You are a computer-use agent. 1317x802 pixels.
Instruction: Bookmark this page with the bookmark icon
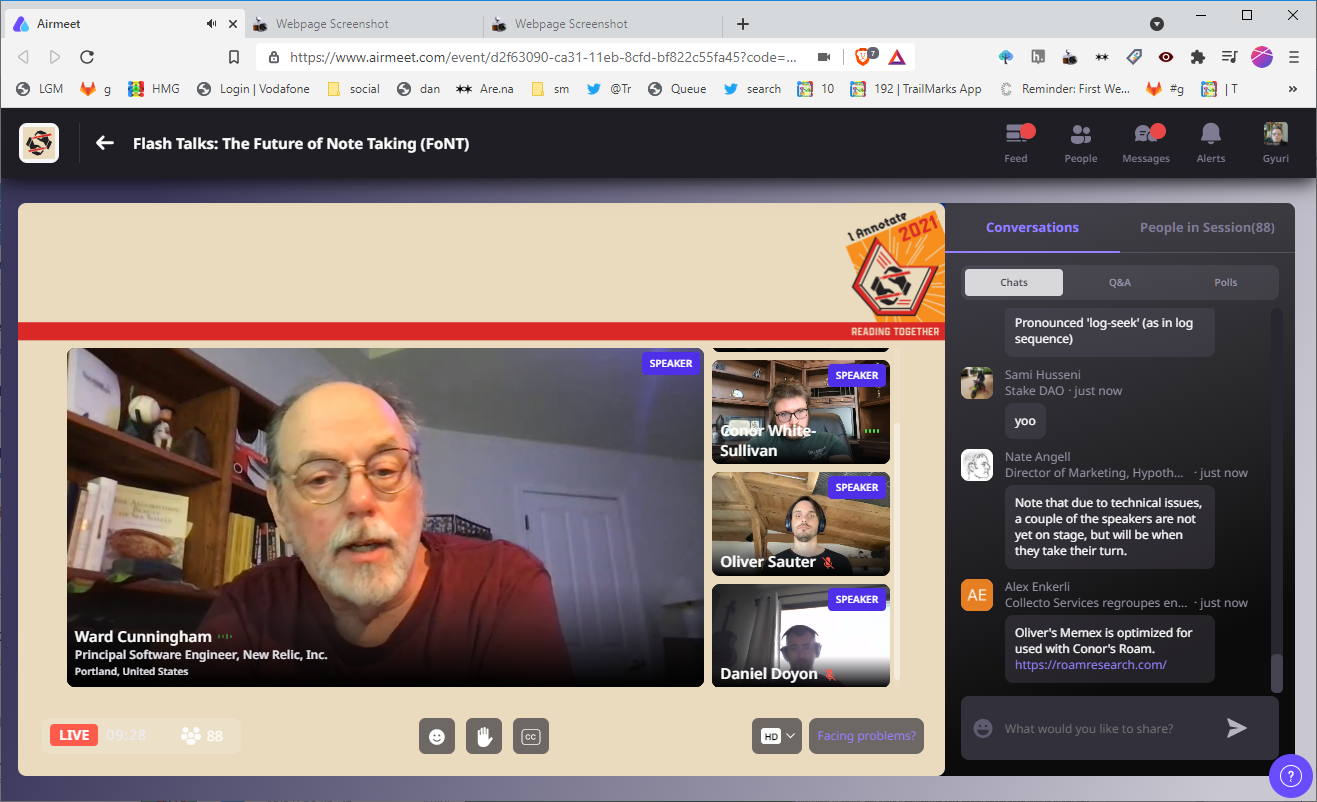234,57
